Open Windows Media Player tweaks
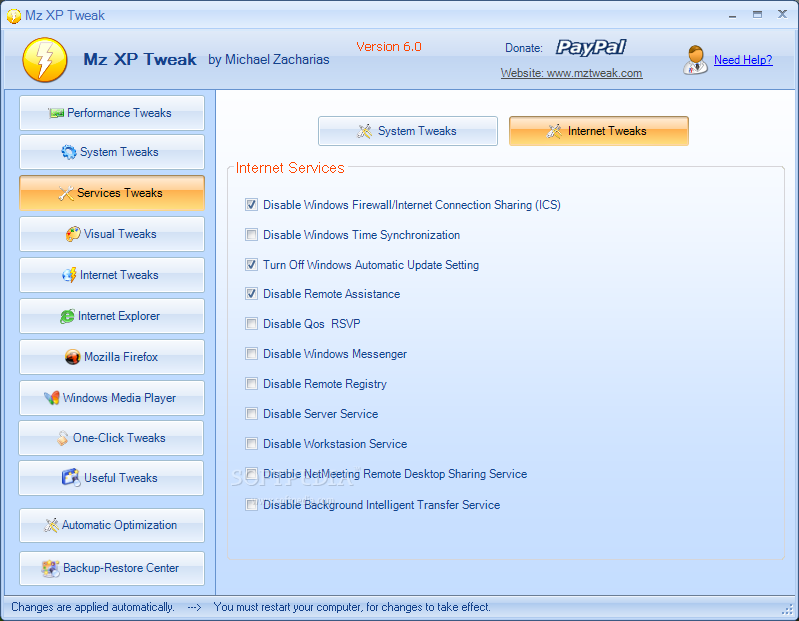Screen dimensions: 799x621 tap(112, 398)
